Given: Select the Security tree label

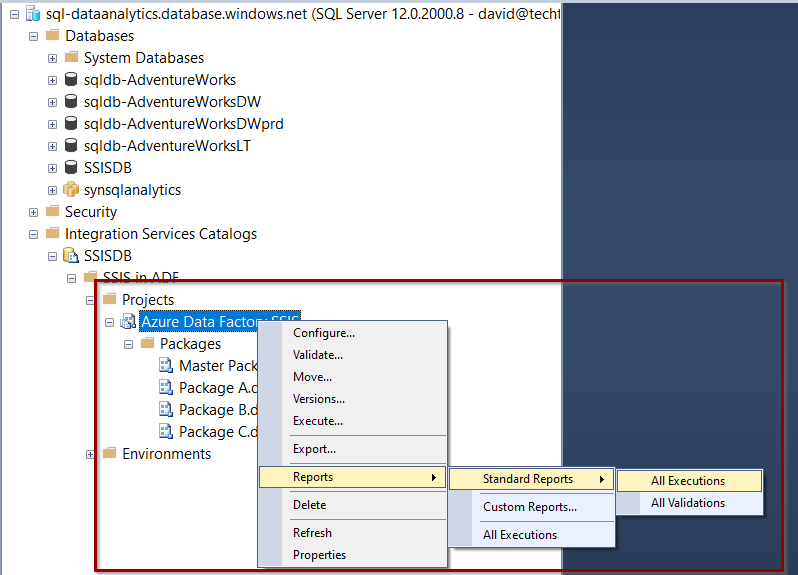Looking at the screenshot, I should (x=91, y=212).
